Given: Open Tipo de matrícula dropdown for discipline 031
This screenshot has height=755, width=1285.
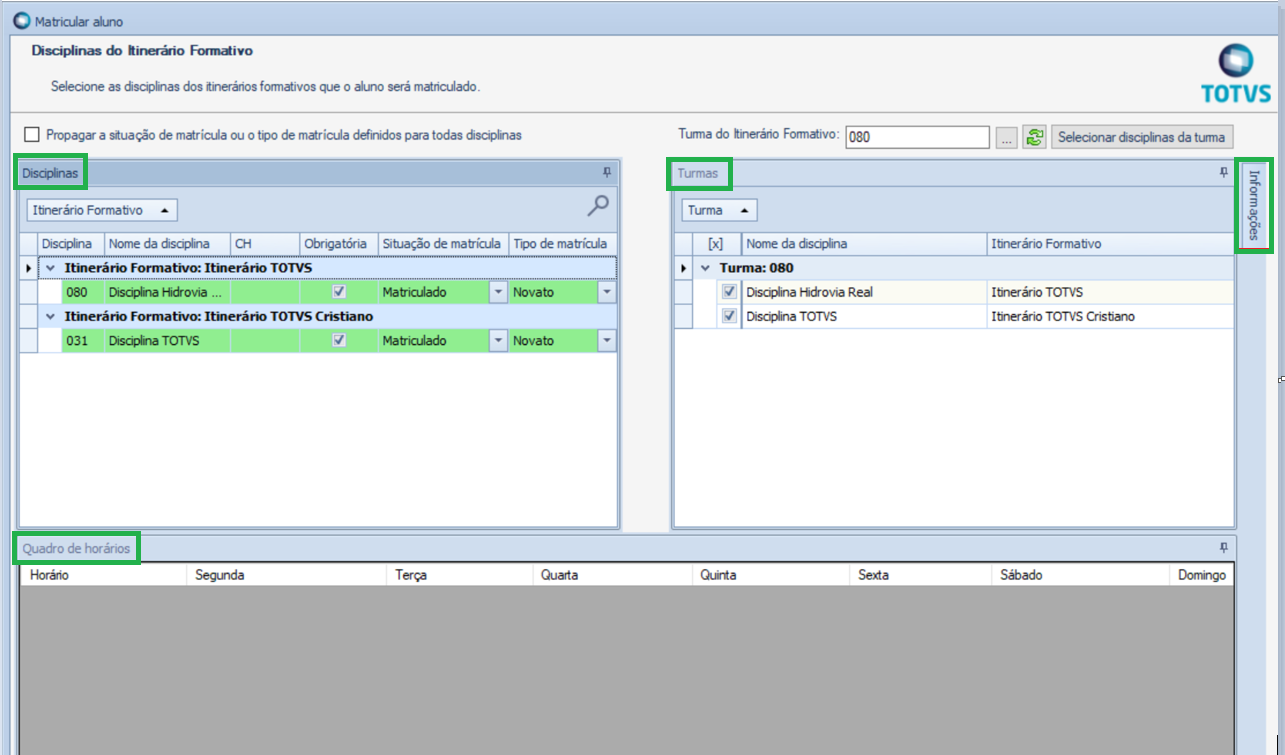Looking at the screenshot, I should [606, 340].
